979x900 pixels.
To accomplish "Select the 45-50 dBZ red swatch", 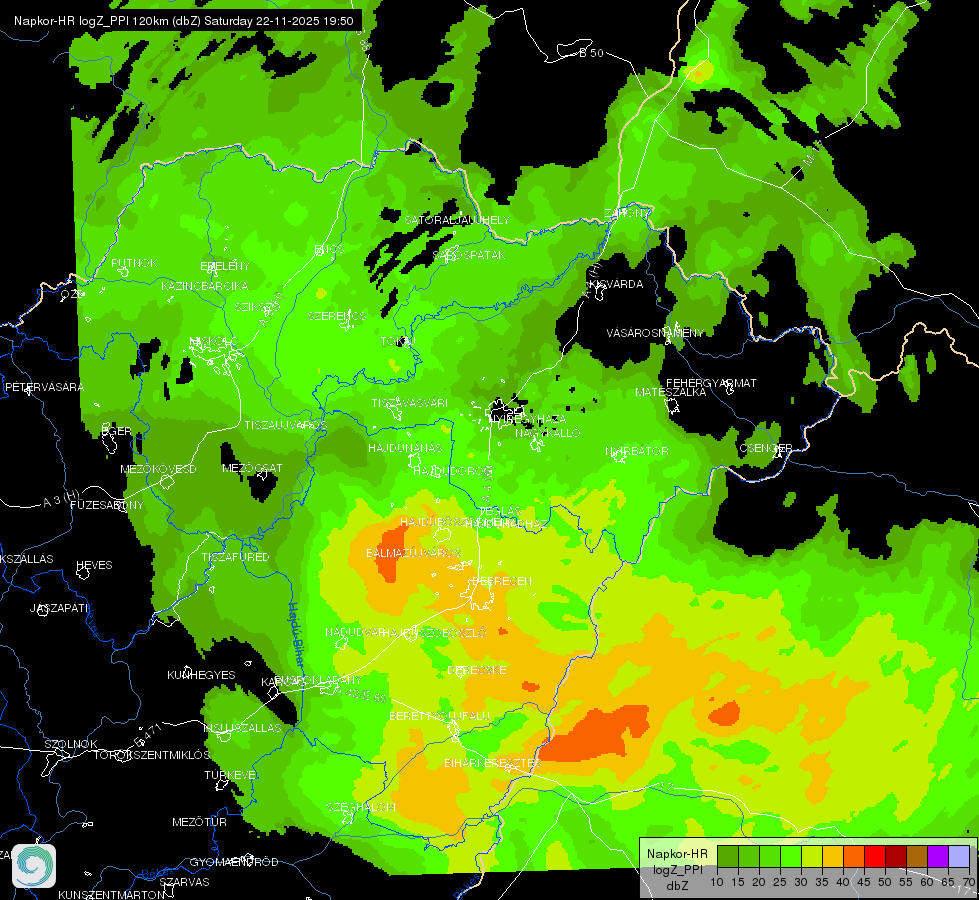I will click(x=875, y=856).
